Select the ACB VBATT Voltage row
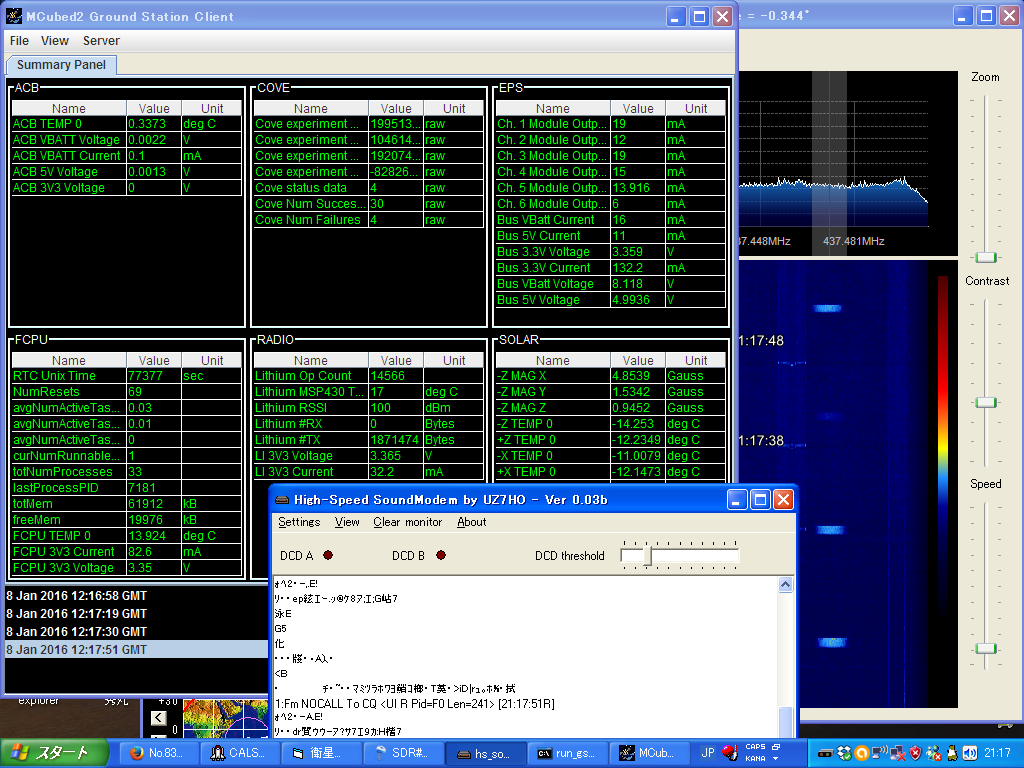 point(127,140)
